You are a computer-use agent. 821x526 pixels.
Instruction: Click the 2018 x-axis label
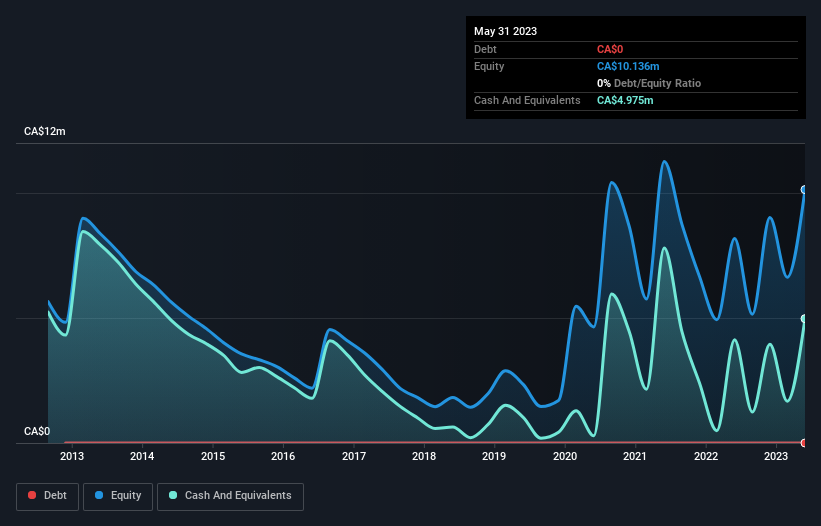pyautogui.click(x=424, y=456)
